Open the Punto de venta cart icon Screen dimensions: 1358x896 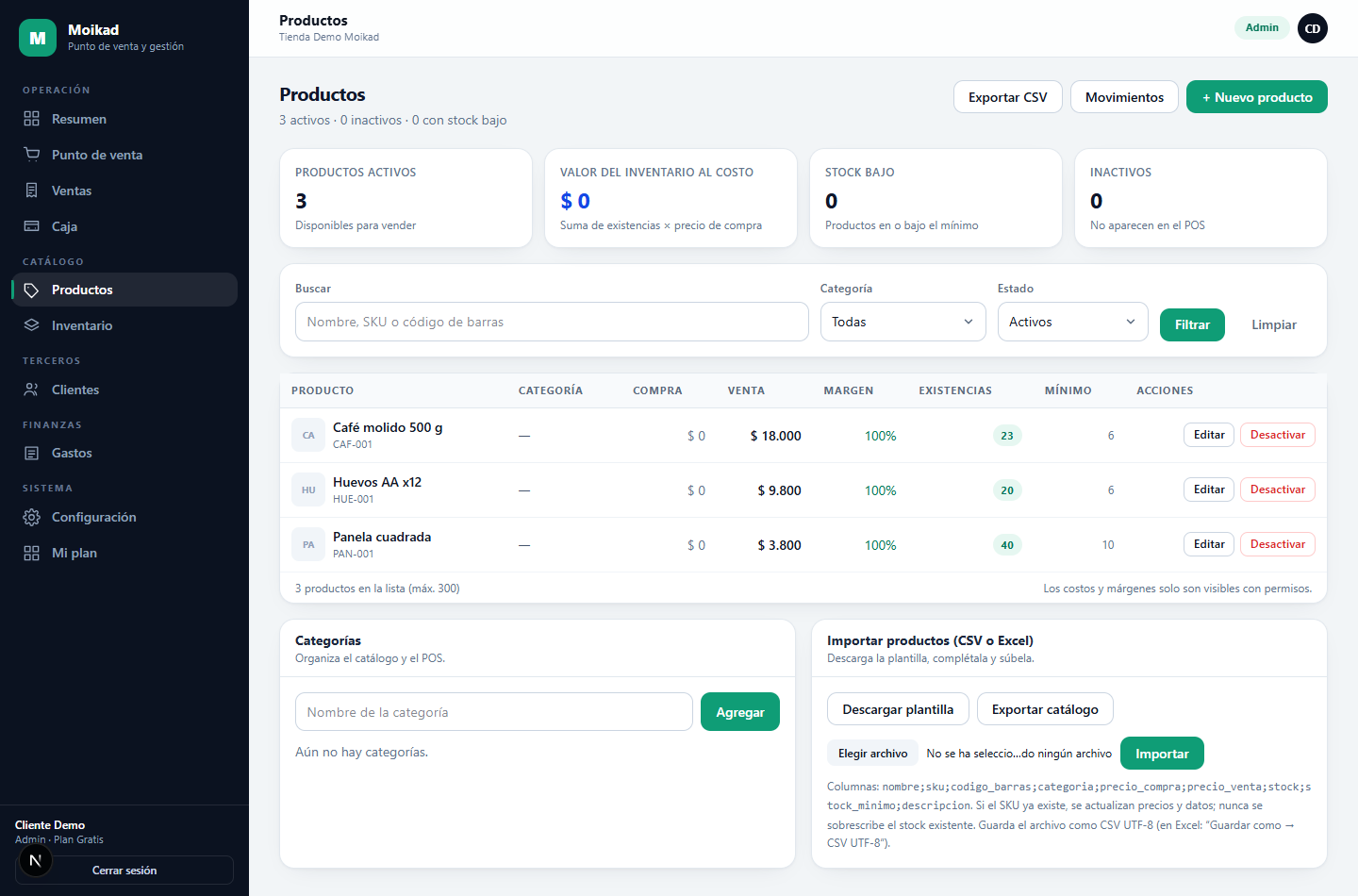(32, 155)
